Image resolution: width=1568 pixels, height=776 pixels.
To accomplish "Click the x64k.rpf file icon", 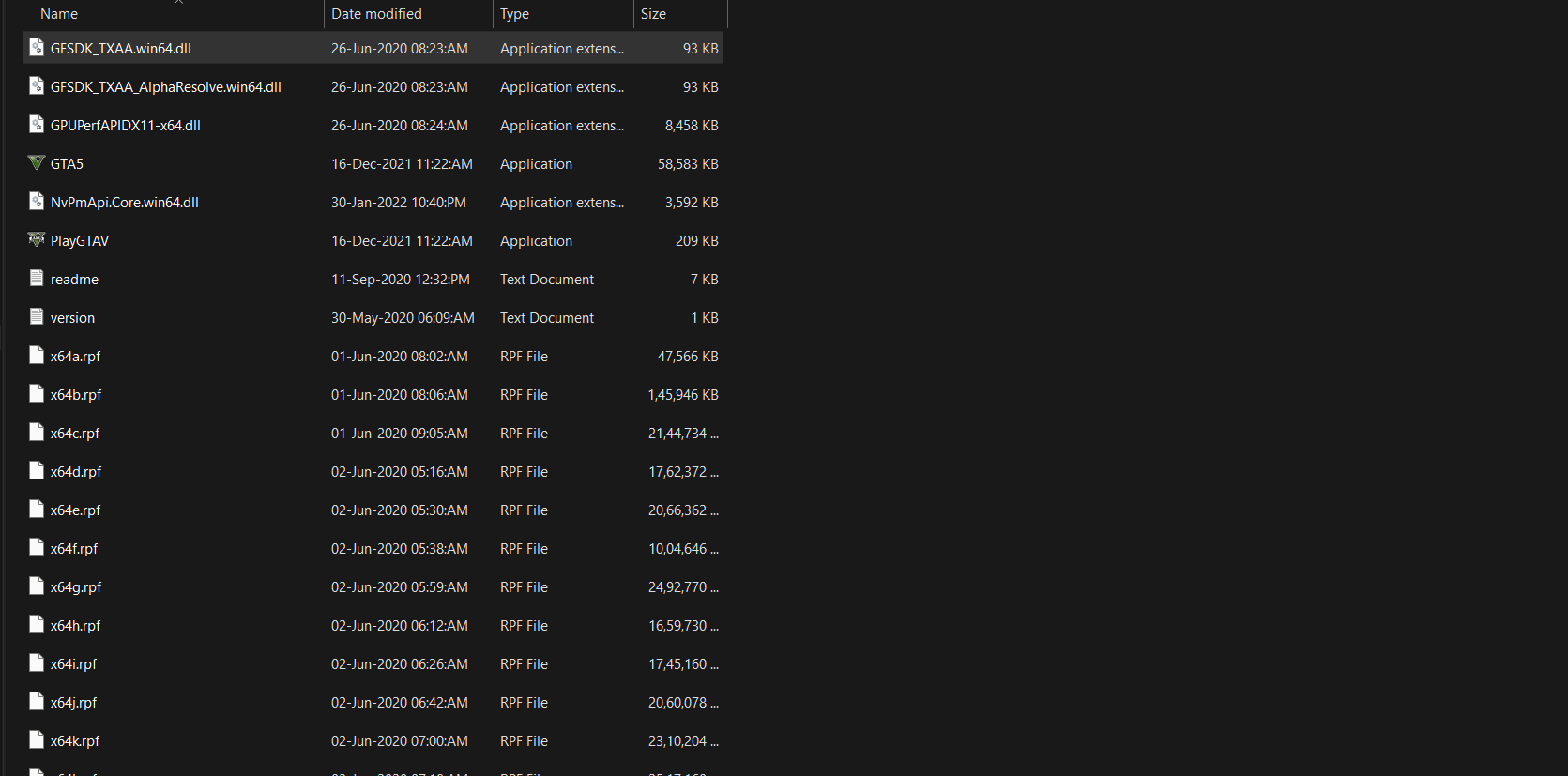I will point(37,739).
